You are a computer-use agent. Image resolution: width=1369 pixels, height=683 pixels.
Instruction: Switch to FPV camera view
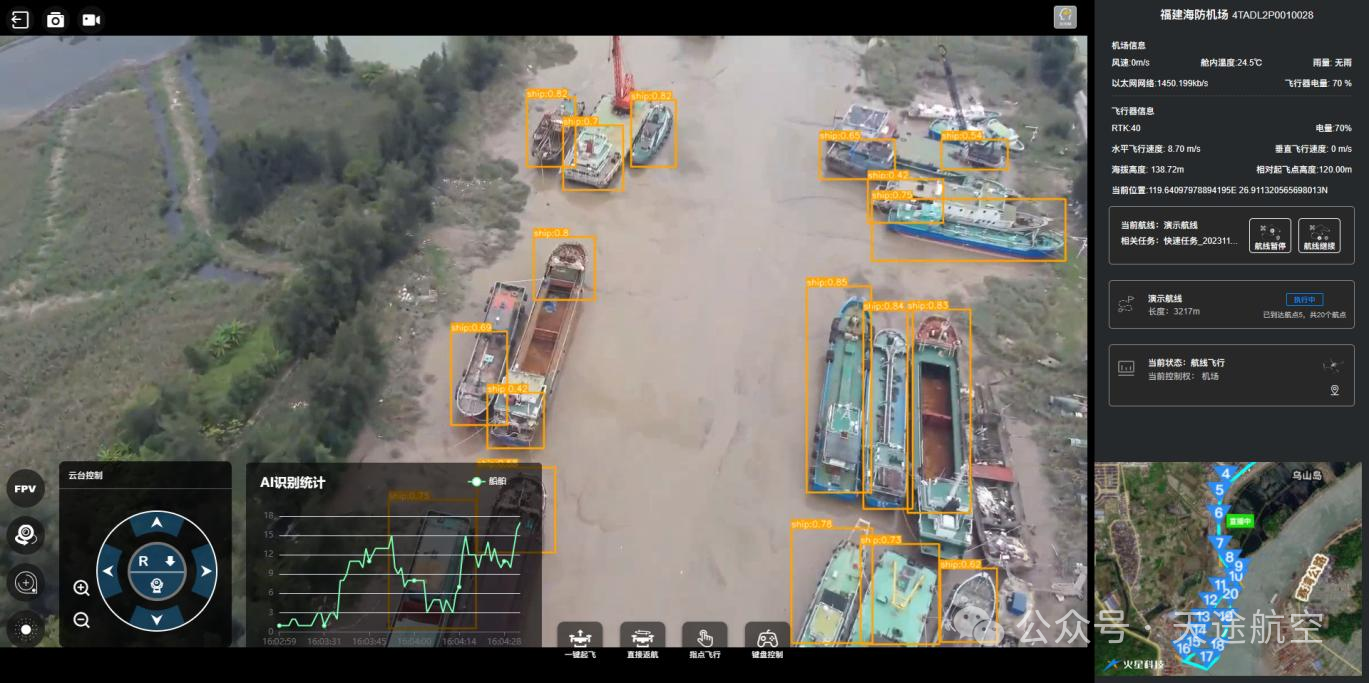[x=25, y=489]
